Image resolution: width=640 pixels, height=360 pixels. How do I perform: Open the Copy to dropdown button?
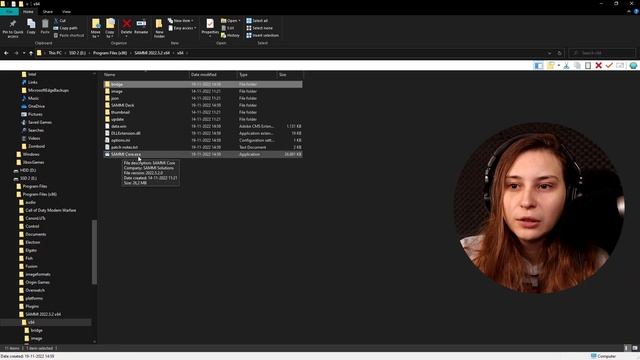point(110,28)
